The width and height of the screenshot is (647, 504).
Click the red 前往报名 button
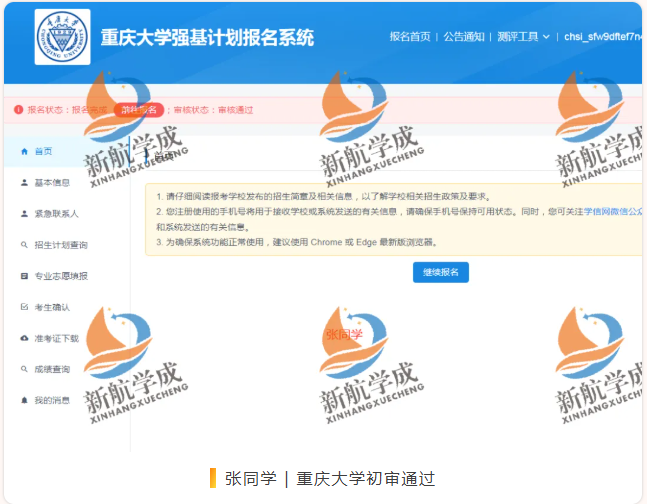139,110
